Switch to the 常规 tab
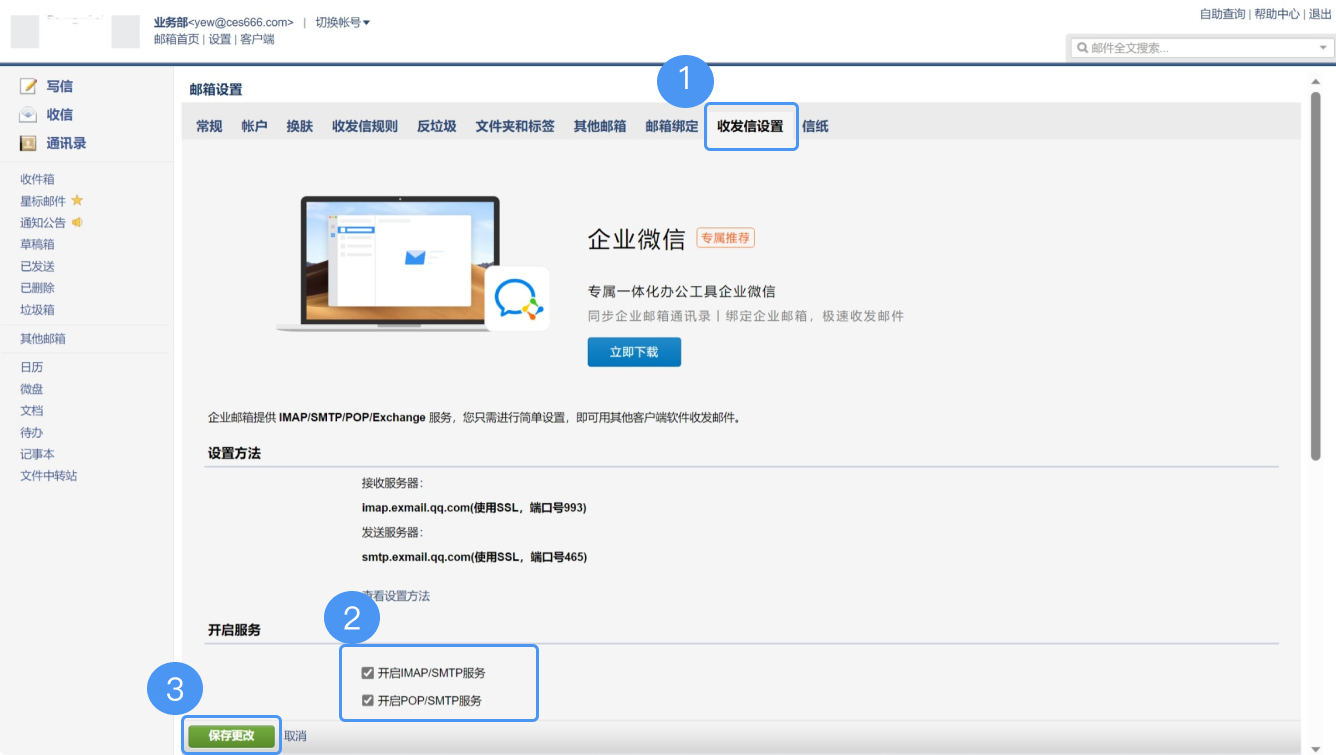Viewport: 1336px width, 755px height. point(209,126)
